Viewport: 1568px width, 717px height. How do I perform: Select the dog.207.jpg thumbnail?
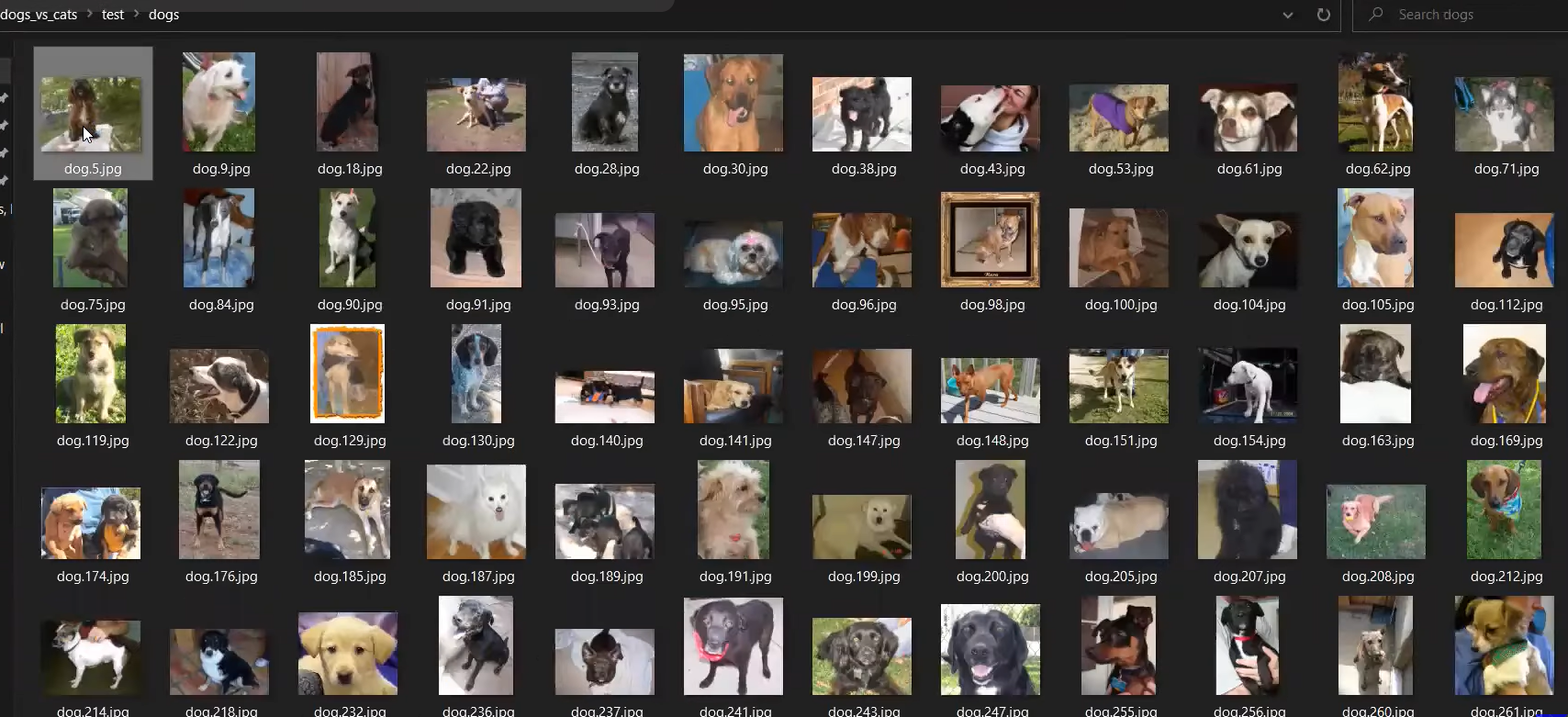pyautogui.click(x=1248, y=510)
